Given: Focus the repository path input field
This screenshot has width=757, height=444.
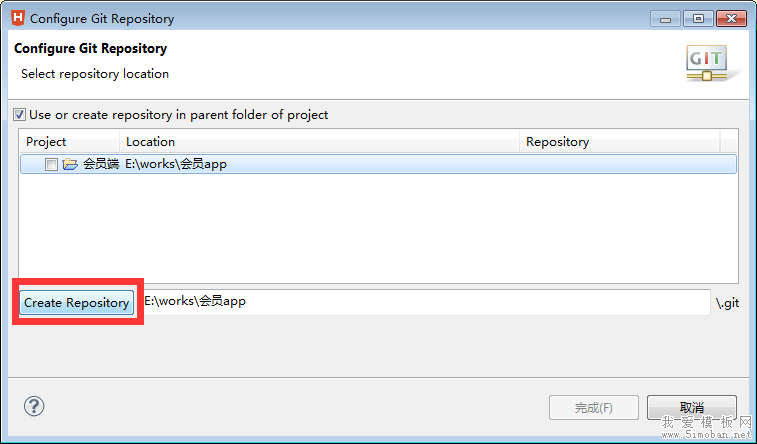Looking at the screenshot, I should click(425, 301).
